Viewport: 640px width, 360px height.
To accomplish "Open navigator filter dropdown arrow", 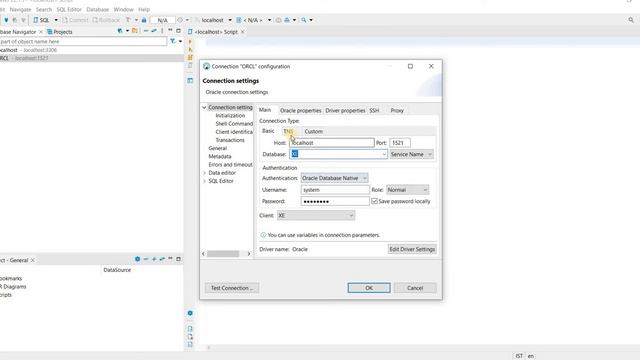I will (180, 41).
